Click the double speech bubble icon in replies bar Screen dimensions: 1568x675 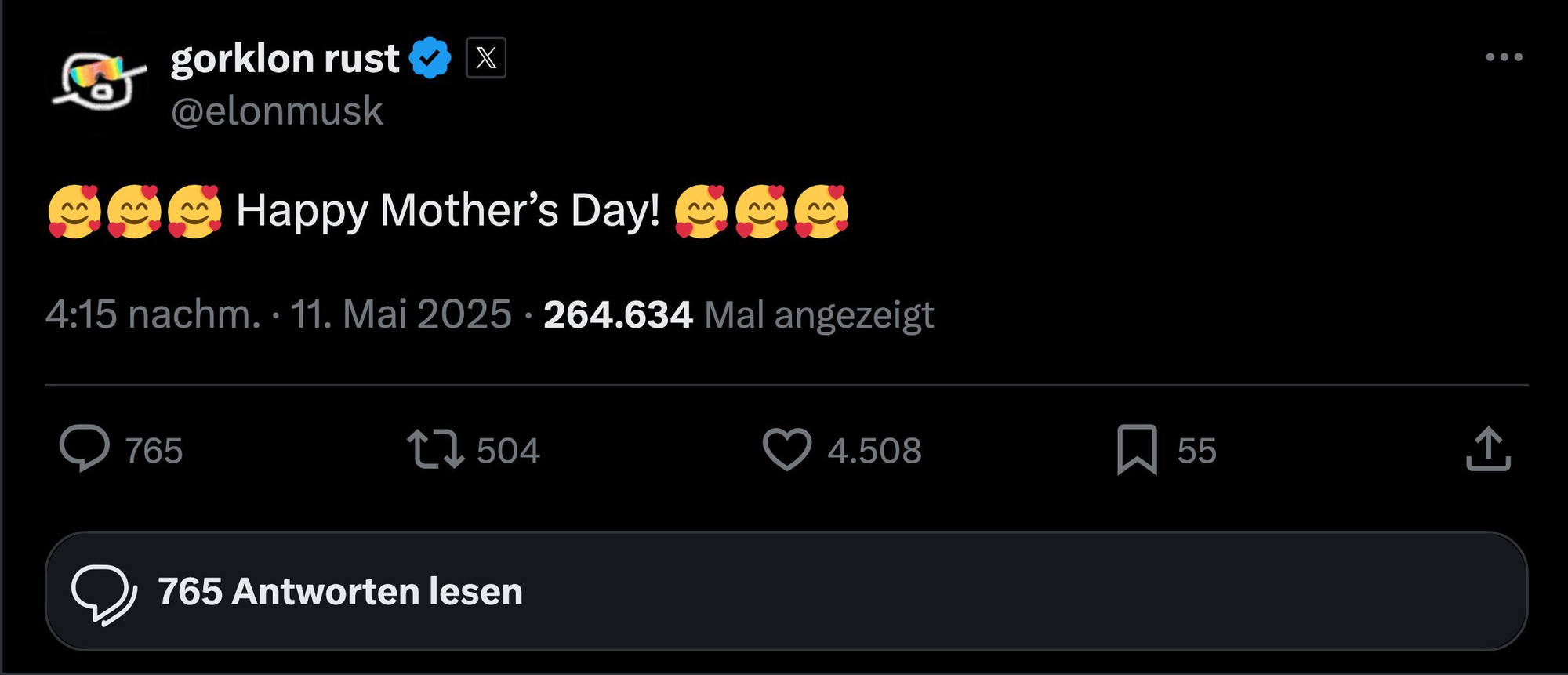coord(104,594)
